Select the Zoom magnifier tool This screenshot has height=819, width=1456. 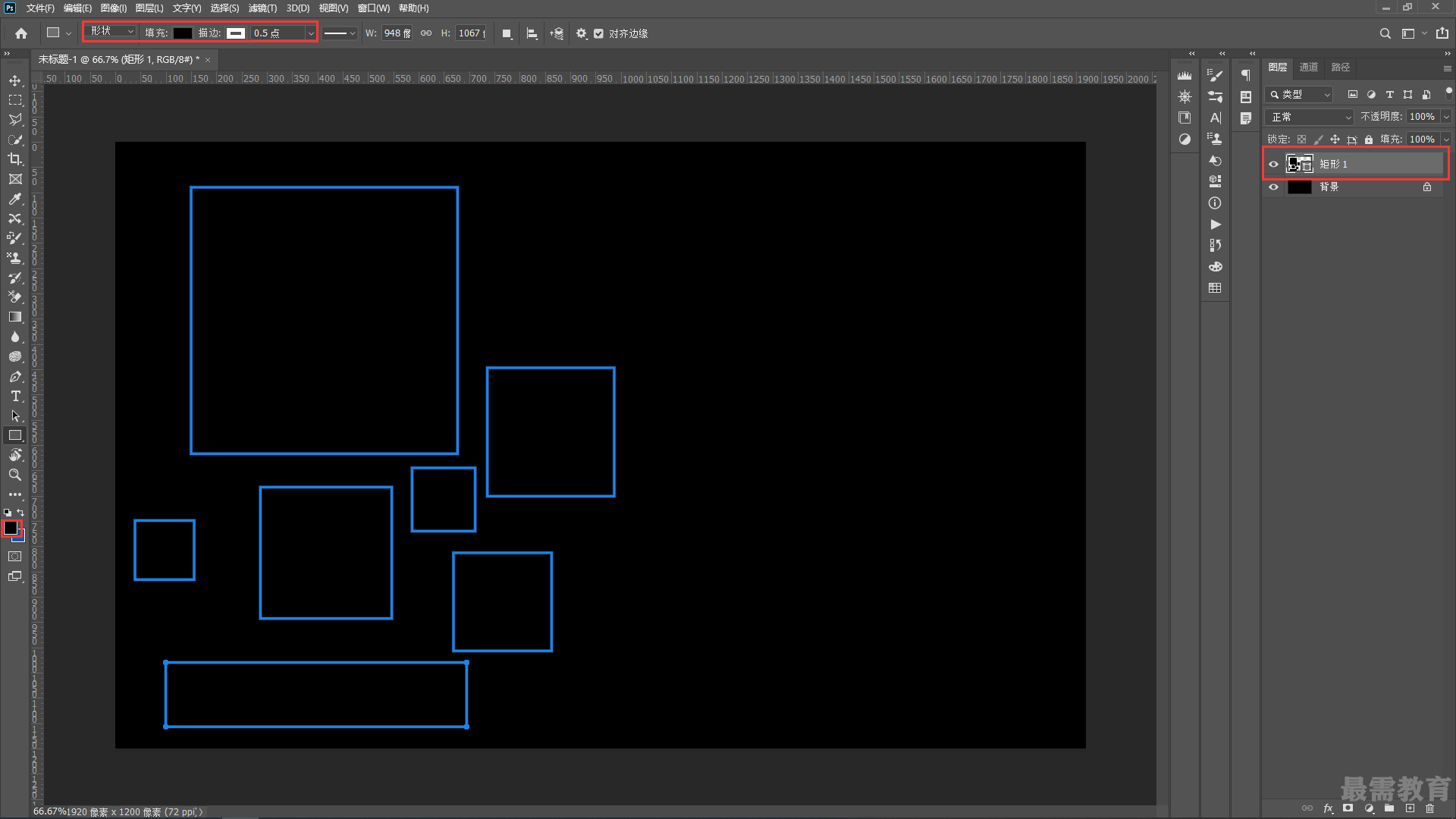15,475
